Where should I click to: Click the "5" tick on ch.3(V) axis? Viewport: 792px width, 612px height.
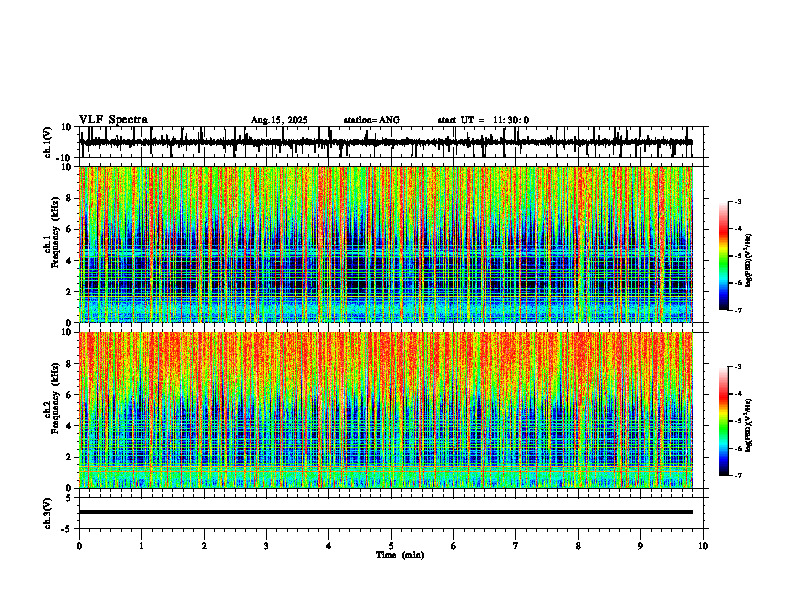tap(69, 497)
